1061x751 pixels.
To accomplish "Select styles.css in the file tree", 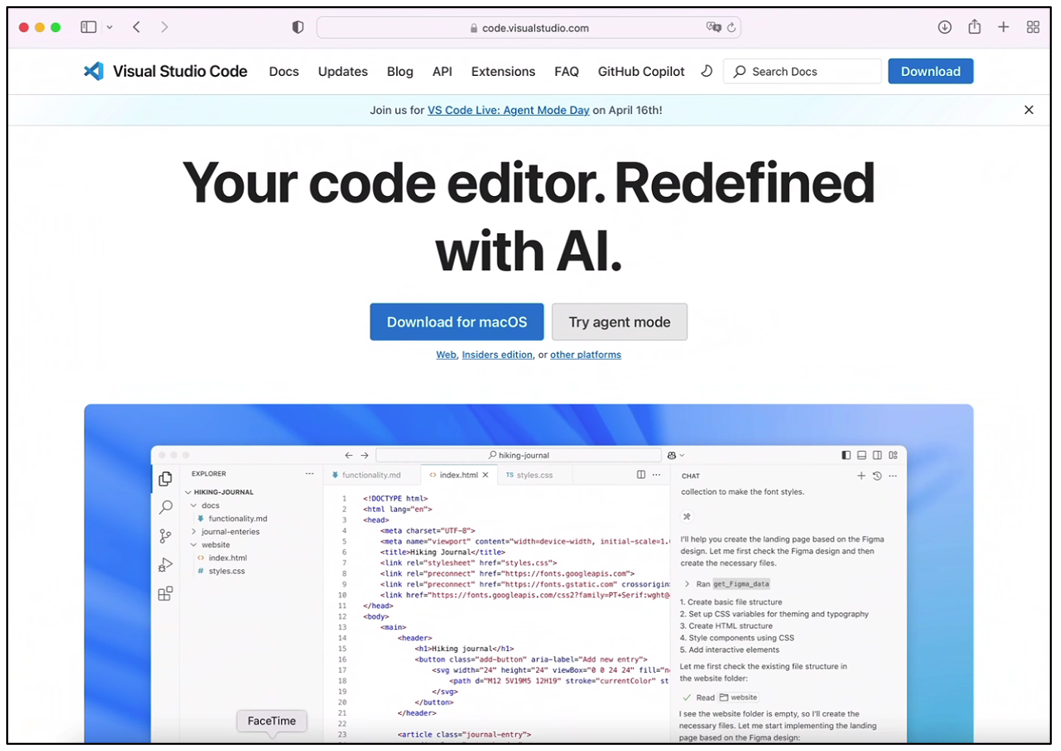I will (227, 571).
